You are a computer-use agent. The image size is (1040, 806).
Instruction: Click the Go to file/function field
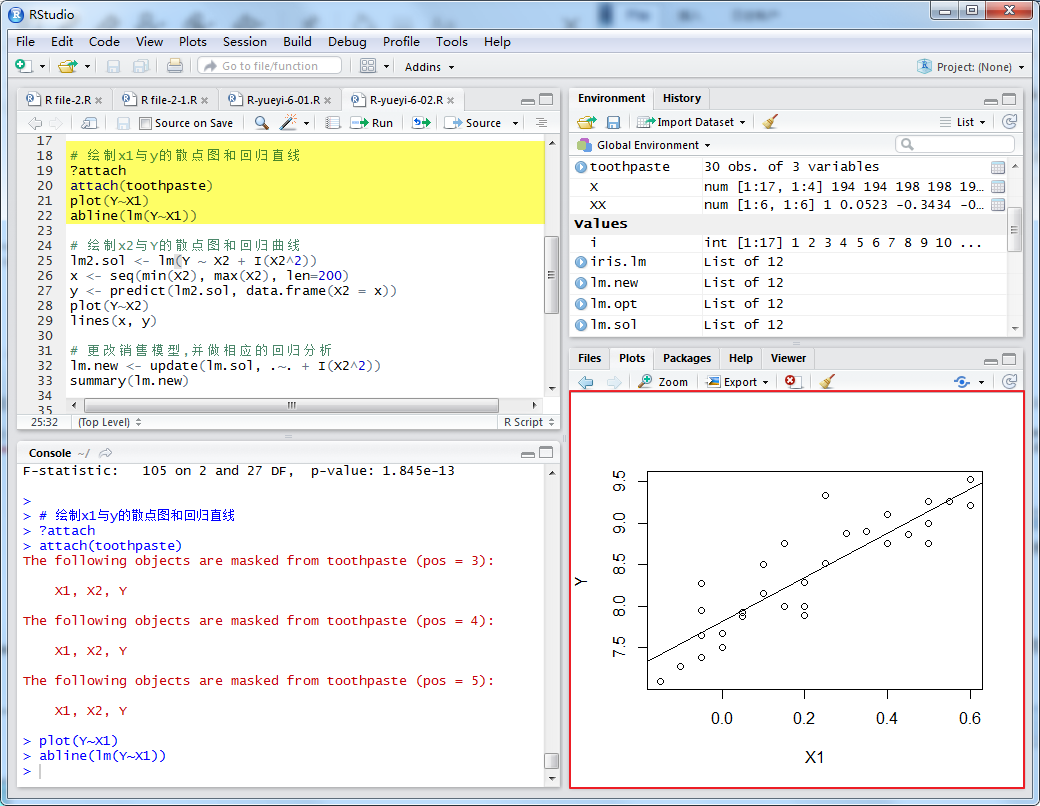[270, 66]
